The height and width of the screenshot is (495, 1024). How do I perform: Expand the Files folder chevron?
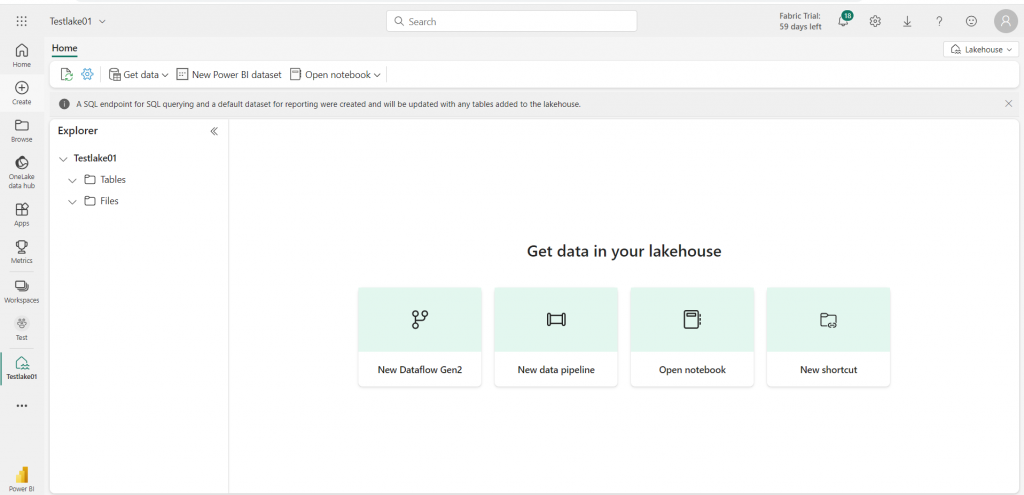(72, 202)
